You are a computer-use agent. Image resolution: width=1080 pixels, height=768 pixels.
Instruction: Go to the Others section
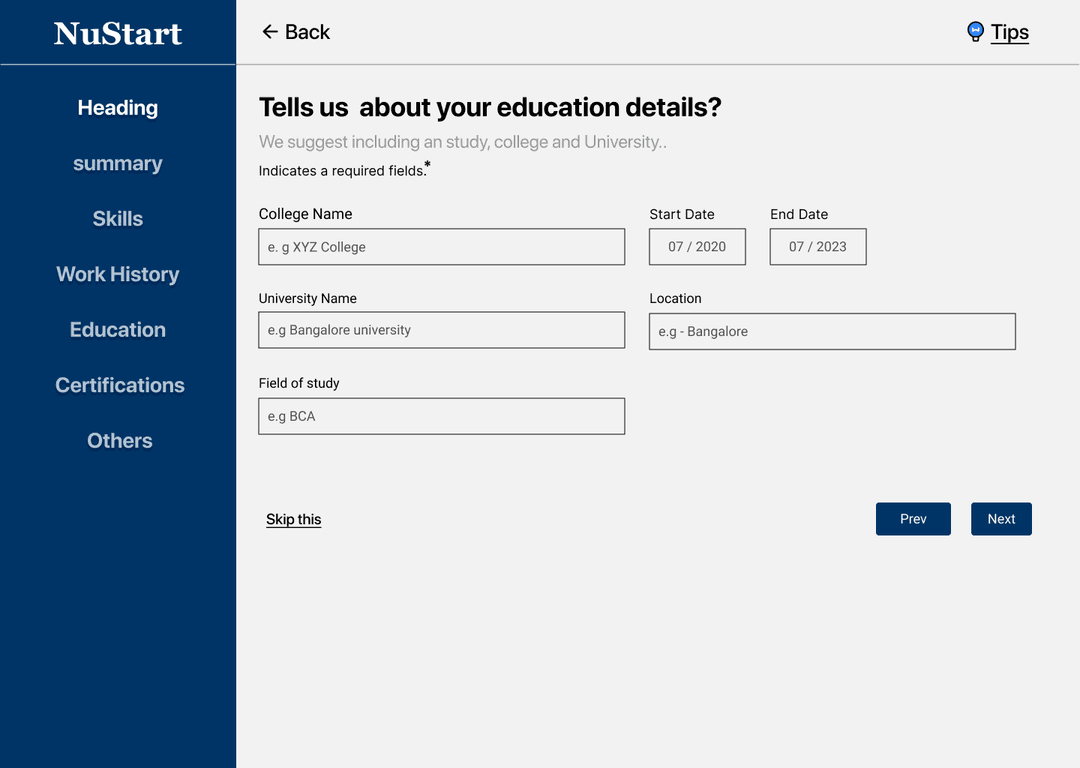click(120, 441)
